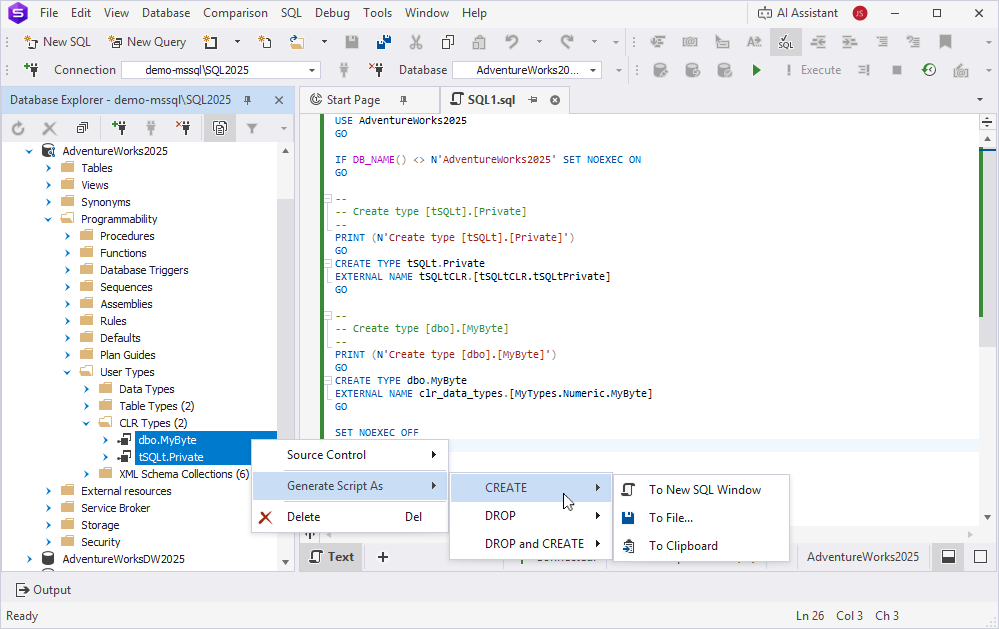The height and width of the screenshot is (629, 999).
Task: Open the Source Control submenu
Action: click(x=350, y=455)
